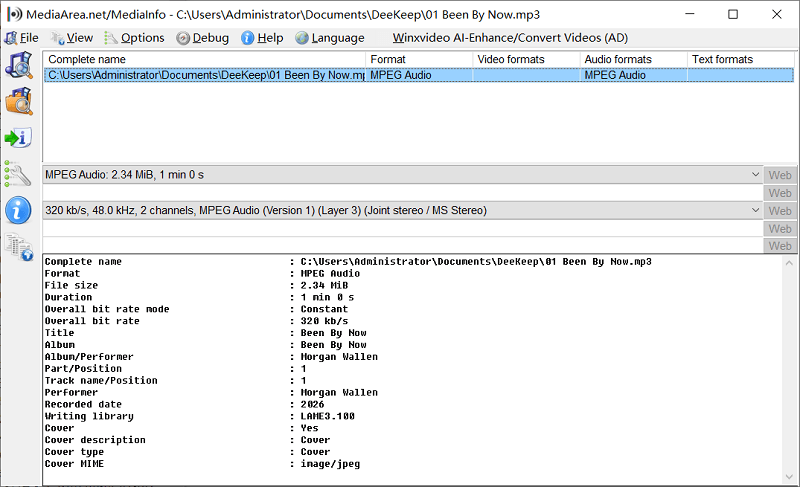Click the Recorded date value 2026

point(312,404)
